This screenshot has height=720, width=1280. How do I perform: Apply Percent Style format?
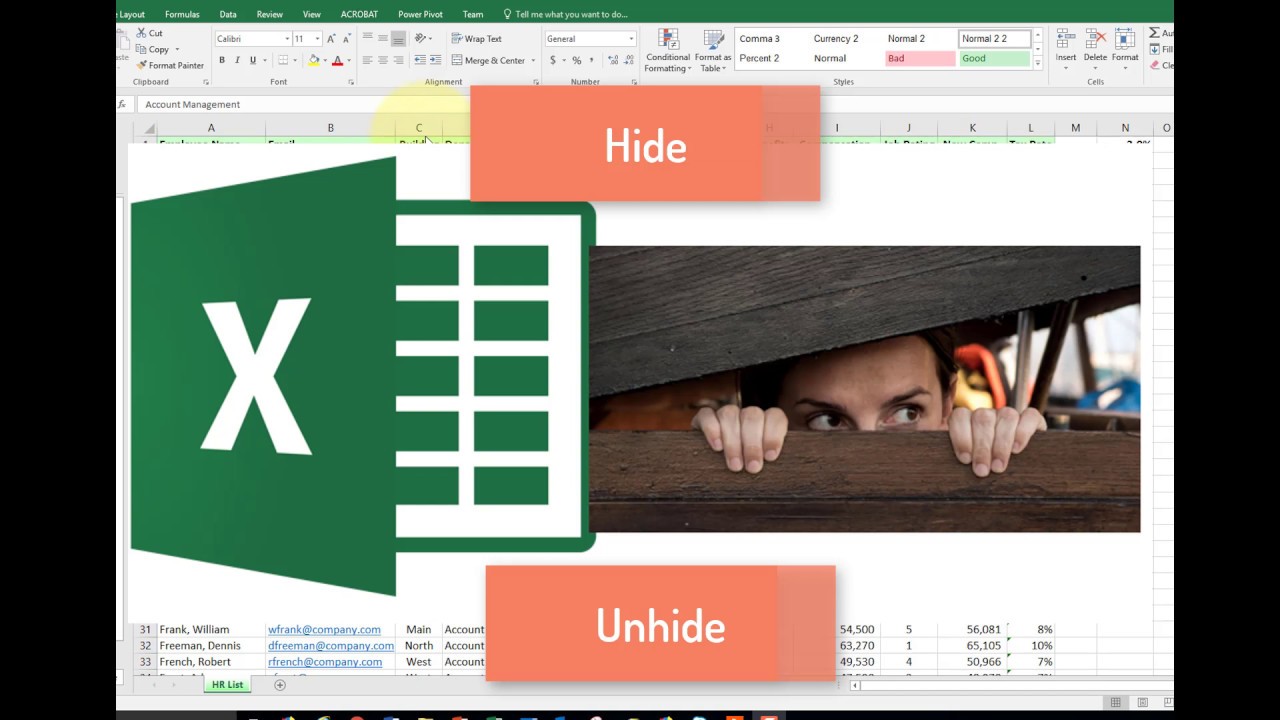(577, 60)
